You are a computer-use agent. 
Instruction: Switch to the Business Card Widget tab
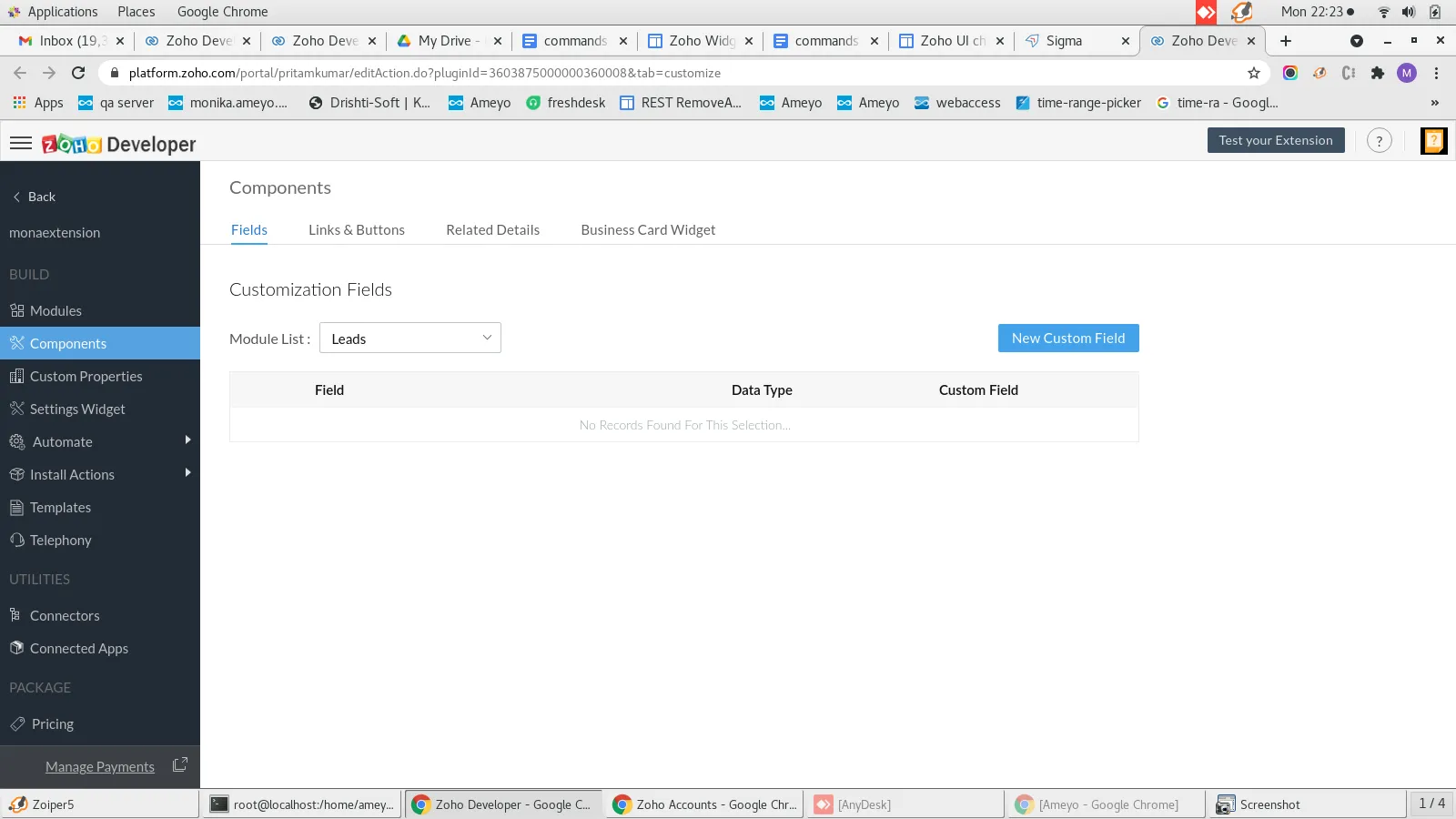pyautogui.click(x=648, y=230)
